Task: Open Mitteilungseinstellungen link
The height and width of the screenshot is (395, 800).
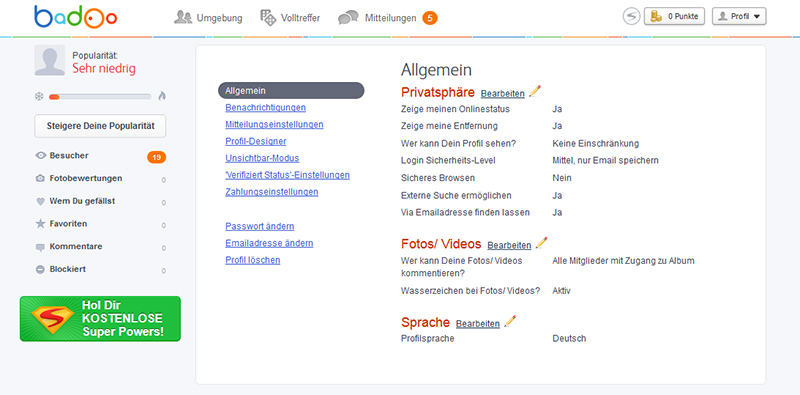Action: coord(274,125)
